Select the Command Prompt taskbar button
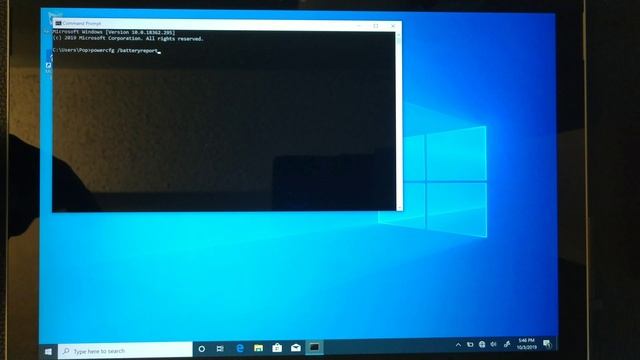 point(314,347)
